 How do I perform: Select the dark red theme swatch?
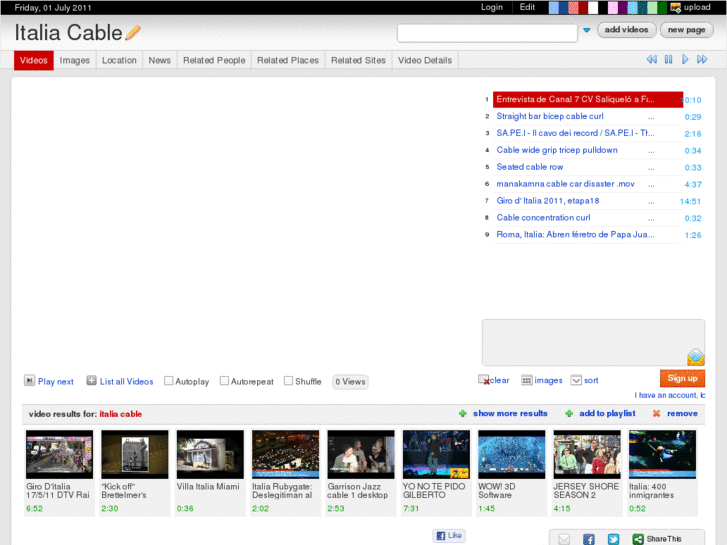[583, 7]
